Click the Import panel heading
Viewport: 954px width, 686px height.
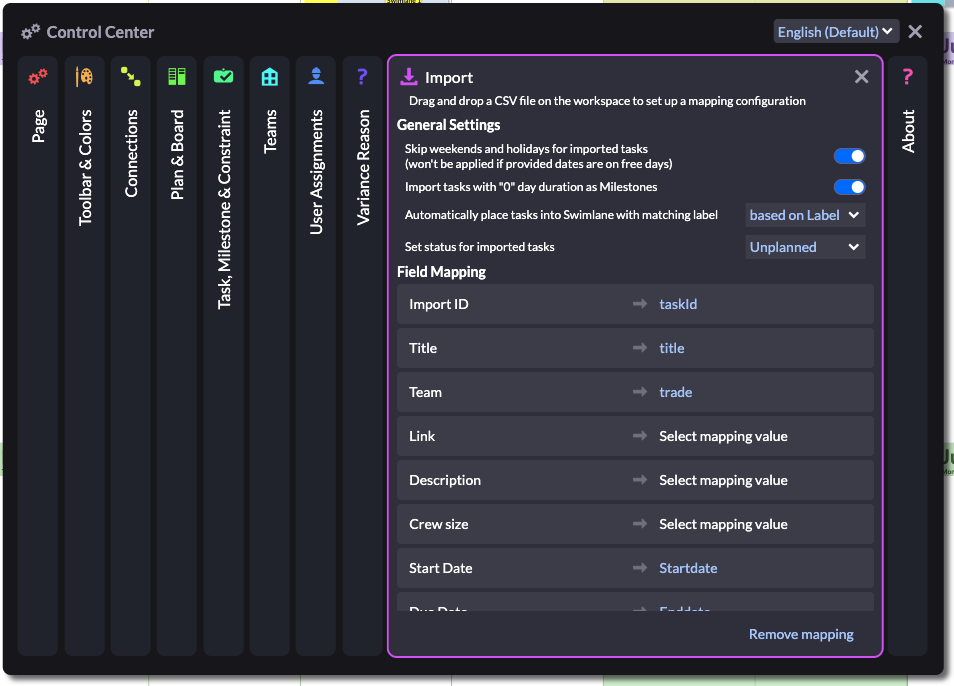coord(449,78)
